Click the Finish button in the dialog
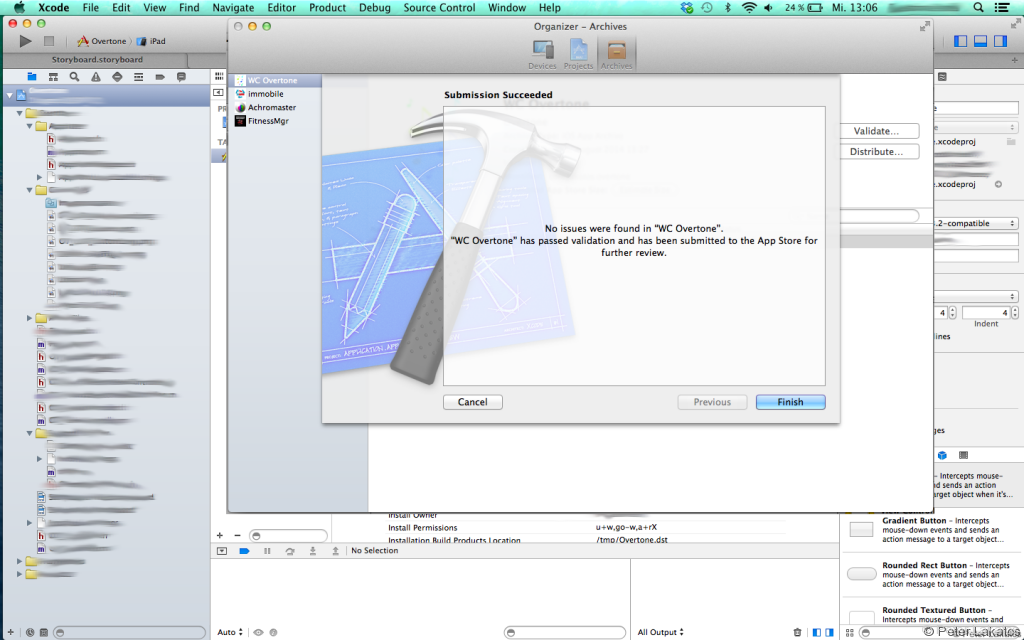 click(790, 402)
